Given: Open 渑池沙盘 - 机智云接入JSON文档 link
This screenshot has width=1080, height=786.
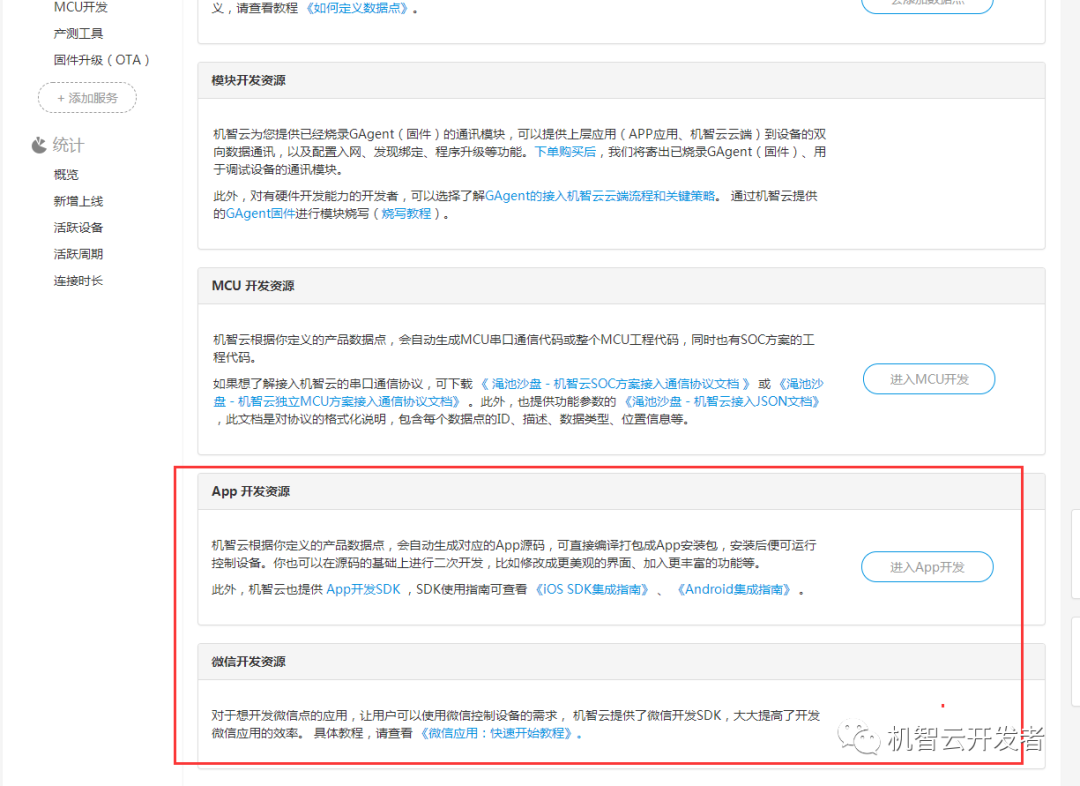Looking at the screenshot, I should (723, 402).
